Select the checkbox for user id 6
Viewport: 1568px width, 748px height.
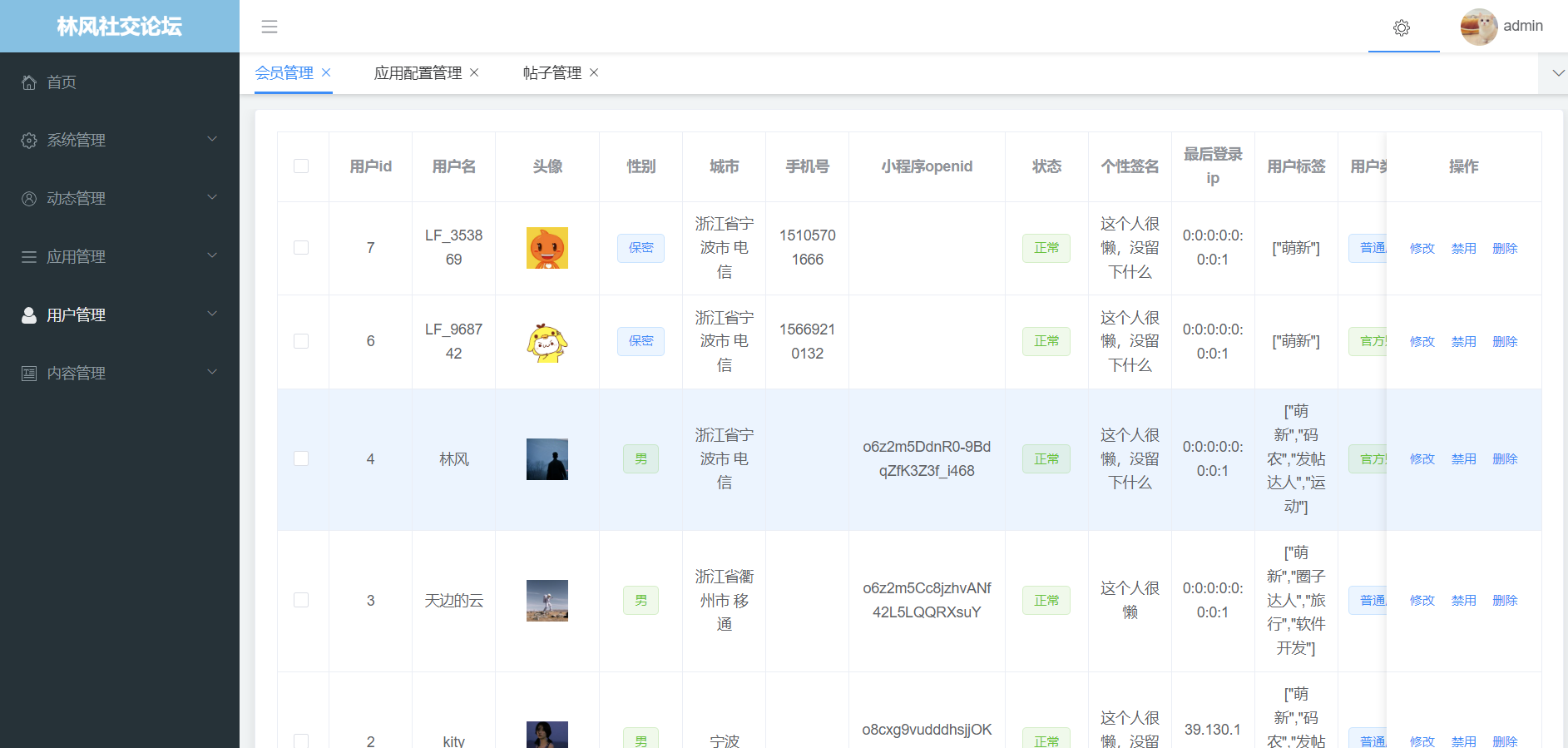click(x=301, y=341)
